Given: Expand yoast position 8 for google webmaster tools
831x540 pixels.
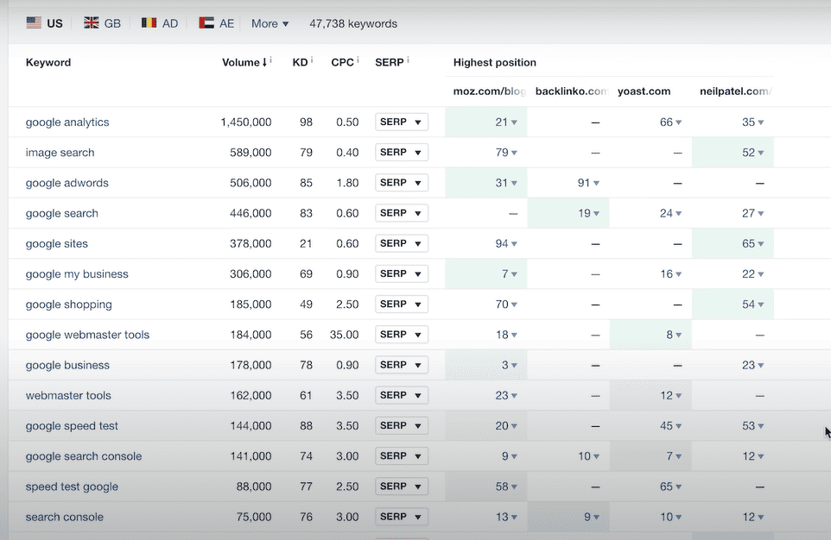Looking at the screenshot, I should point(674,334).
